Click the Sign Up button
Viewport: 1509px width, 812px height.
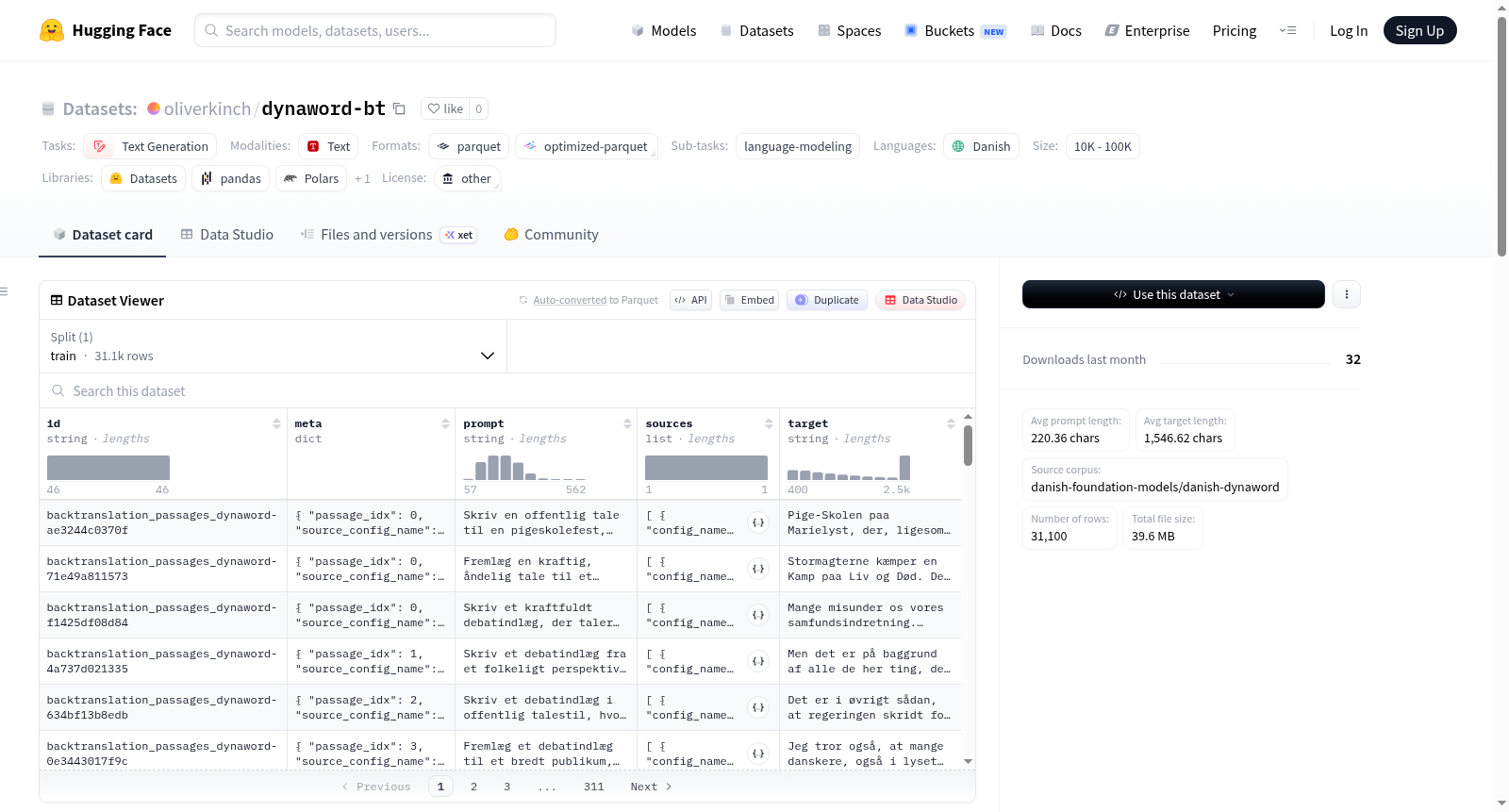(x=1419, y=30)
